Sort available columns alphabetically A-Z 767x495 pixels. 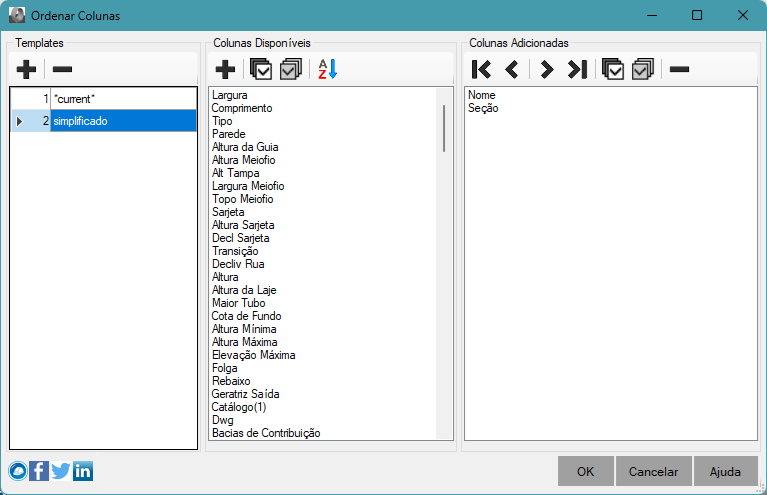[x=328, y=69]
